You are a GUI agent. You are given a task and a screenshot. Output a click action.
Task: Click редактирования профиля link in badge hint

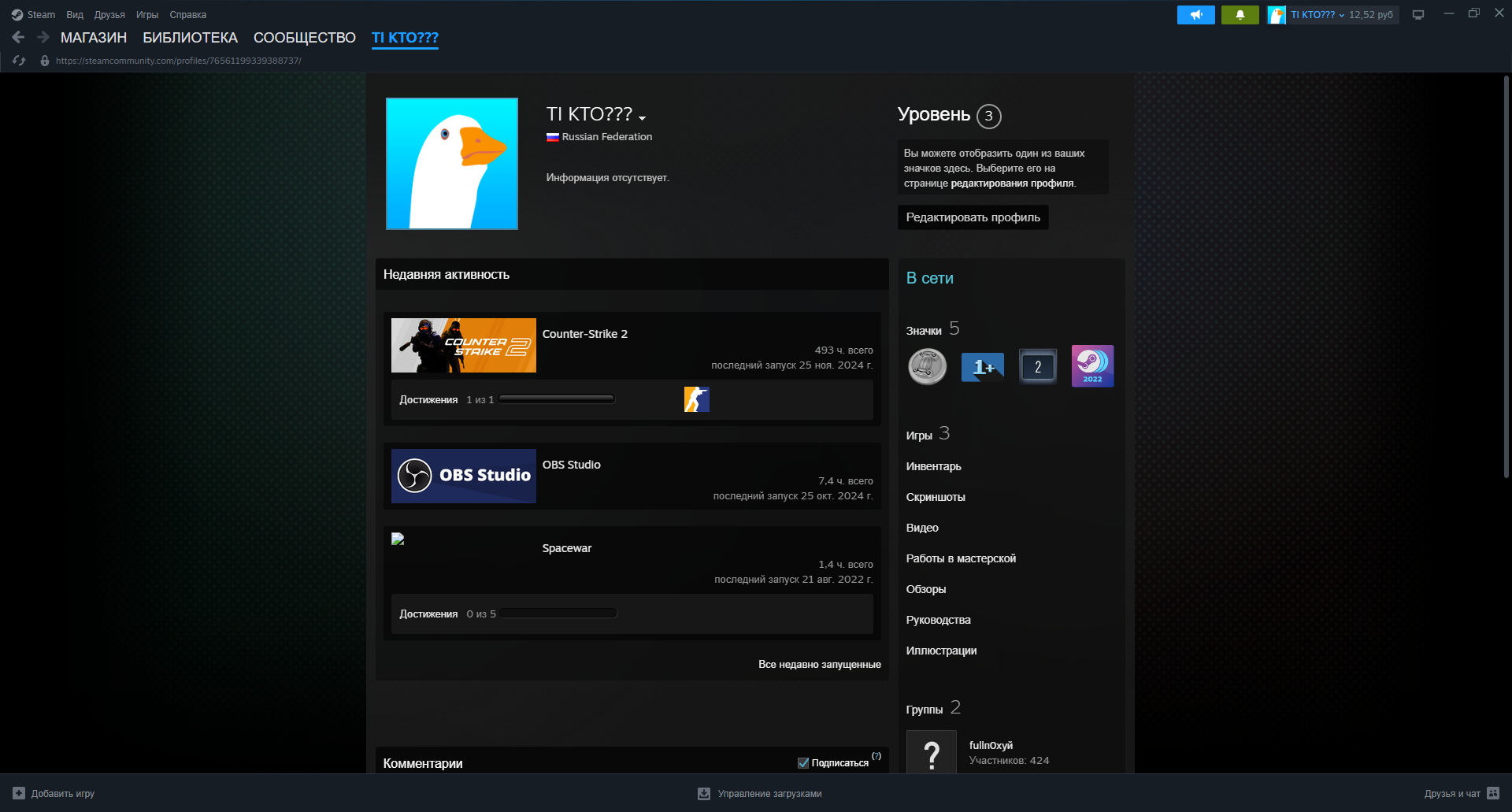coord(1012,184)
